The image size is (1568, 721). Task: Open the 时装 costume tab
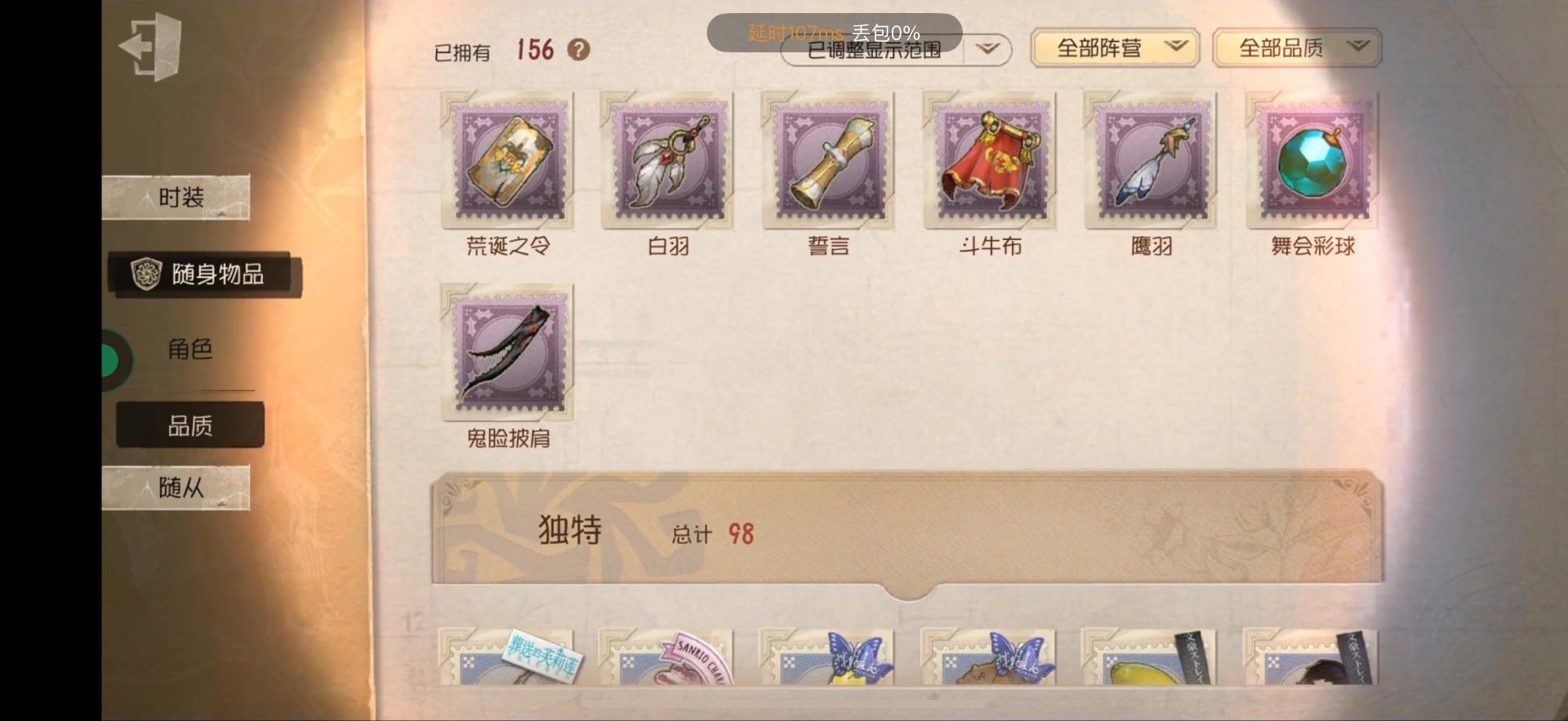click(x=176, y=198)
